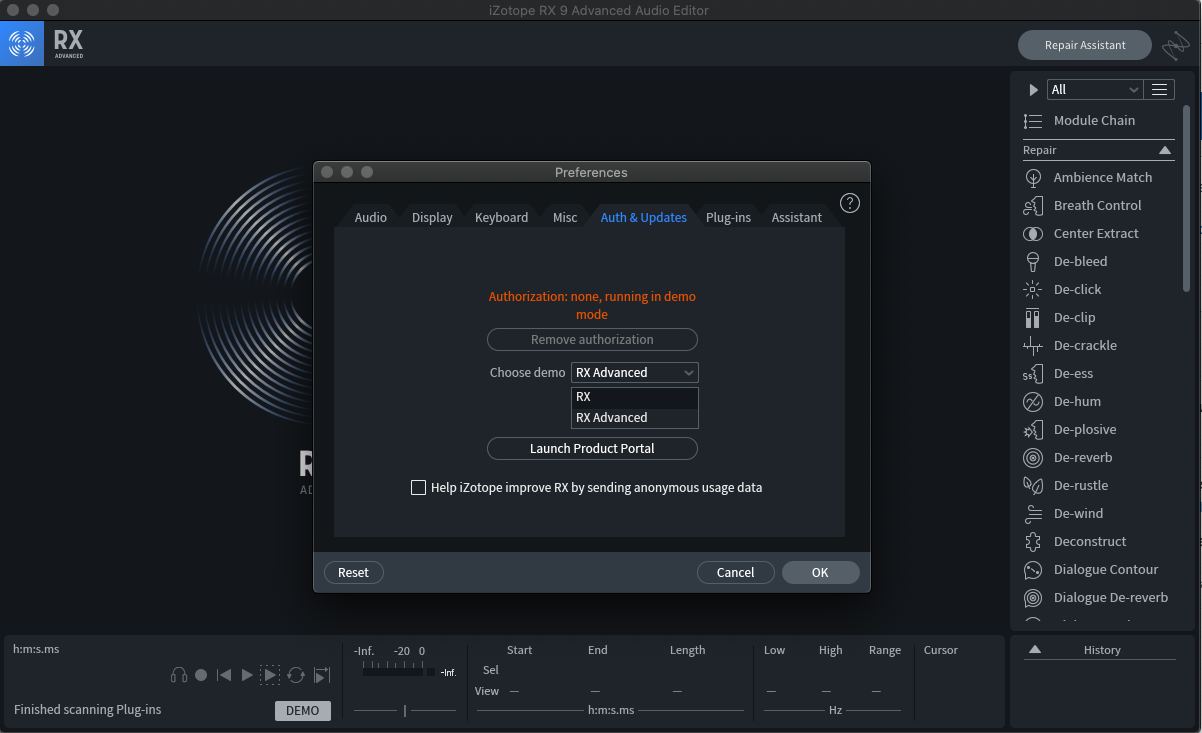The height and width of the screenshot is (733, 1202).
Task: Select the Auth & Updates tab
Action: point(643,217)
